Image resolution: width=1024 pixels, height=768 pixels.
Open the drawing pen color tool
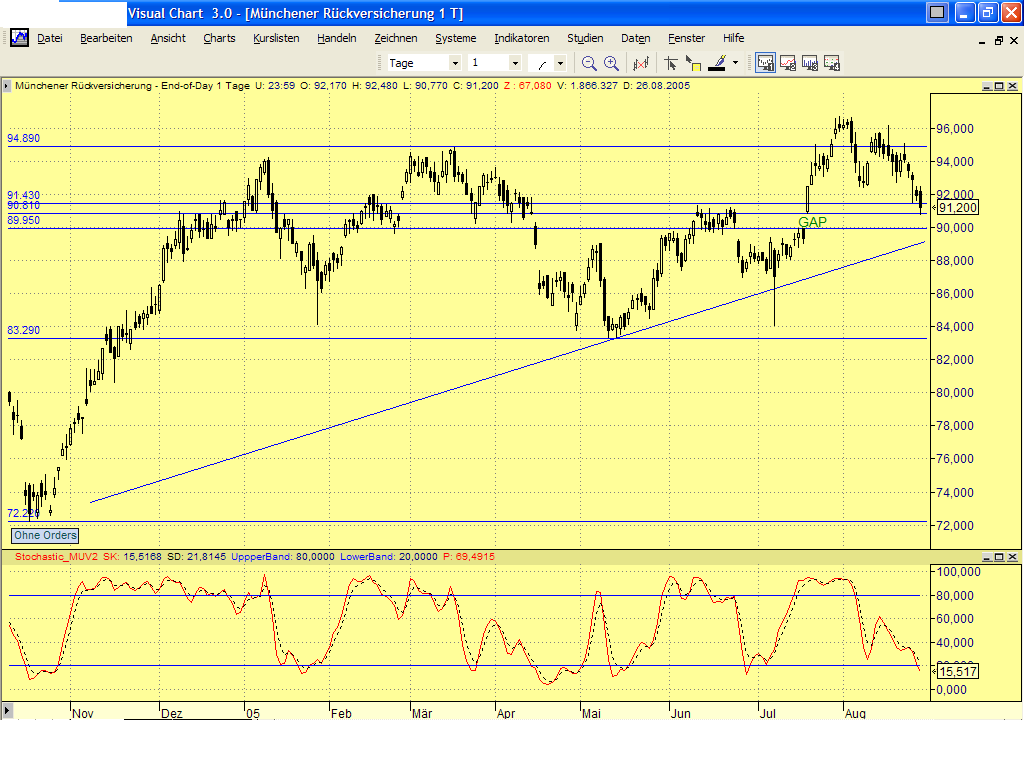point(717,62)
